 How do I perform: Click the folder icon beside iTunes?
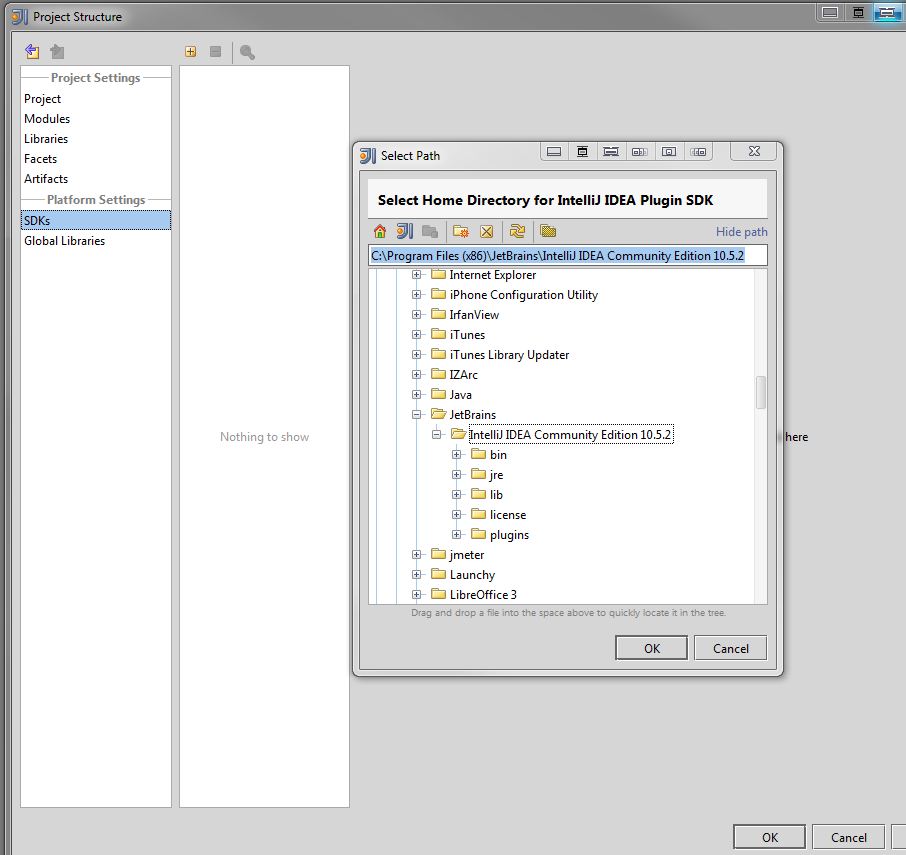[439, 334]
